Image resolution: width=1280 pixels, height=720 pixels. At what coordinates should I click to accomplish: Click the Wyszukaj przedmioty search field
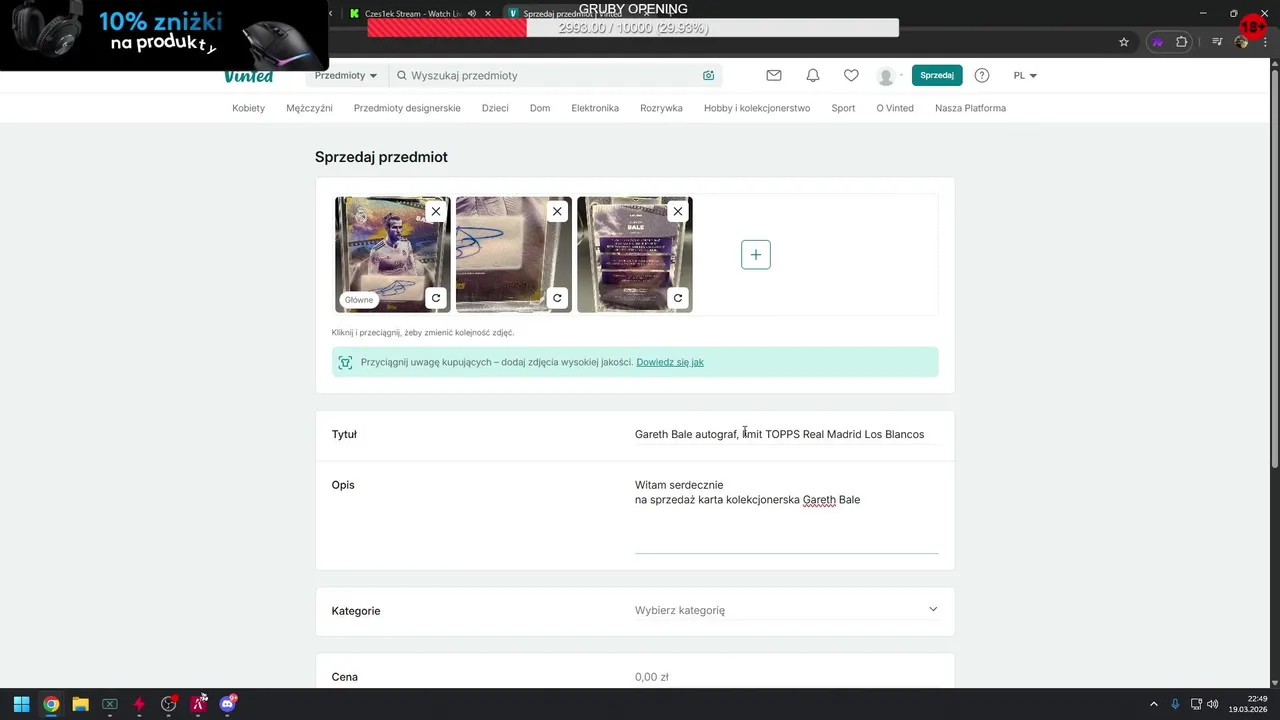pyautogui.click(x=555, y=76)
